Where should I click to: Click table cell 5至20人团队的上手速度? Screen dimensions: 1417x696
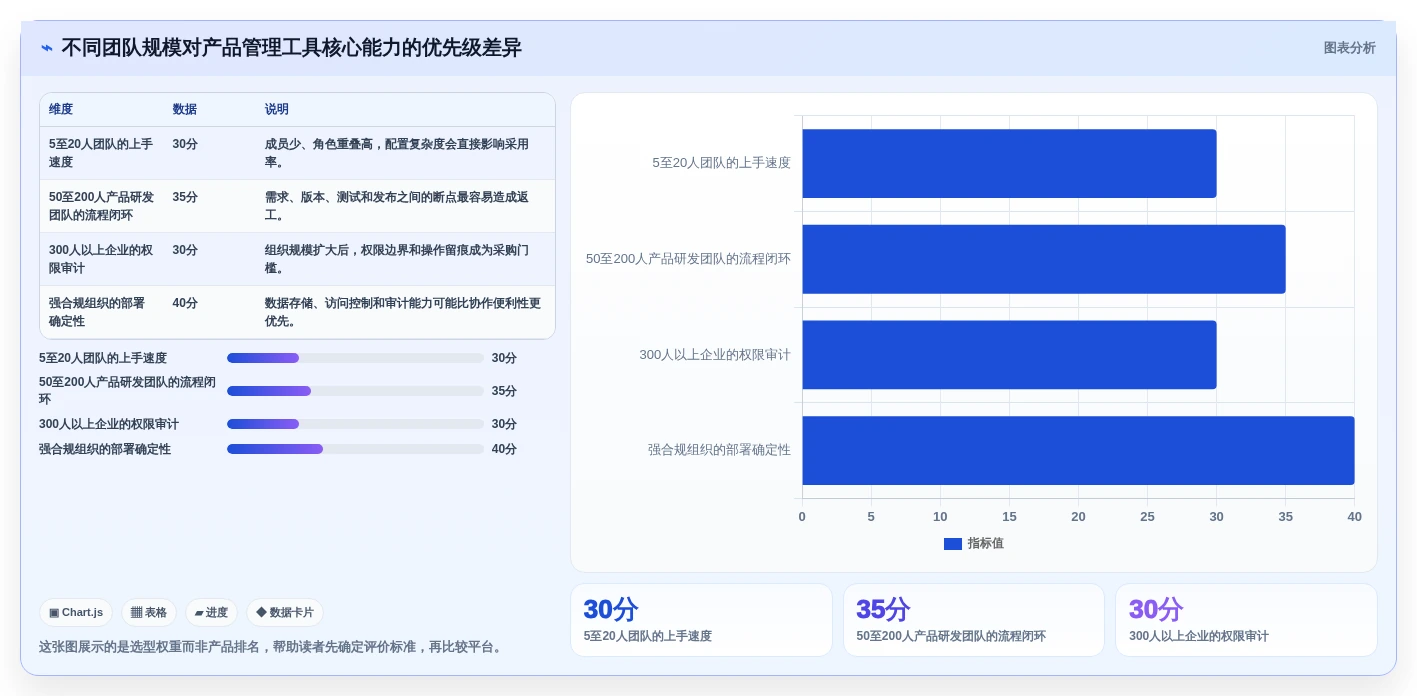pos(101,153)
